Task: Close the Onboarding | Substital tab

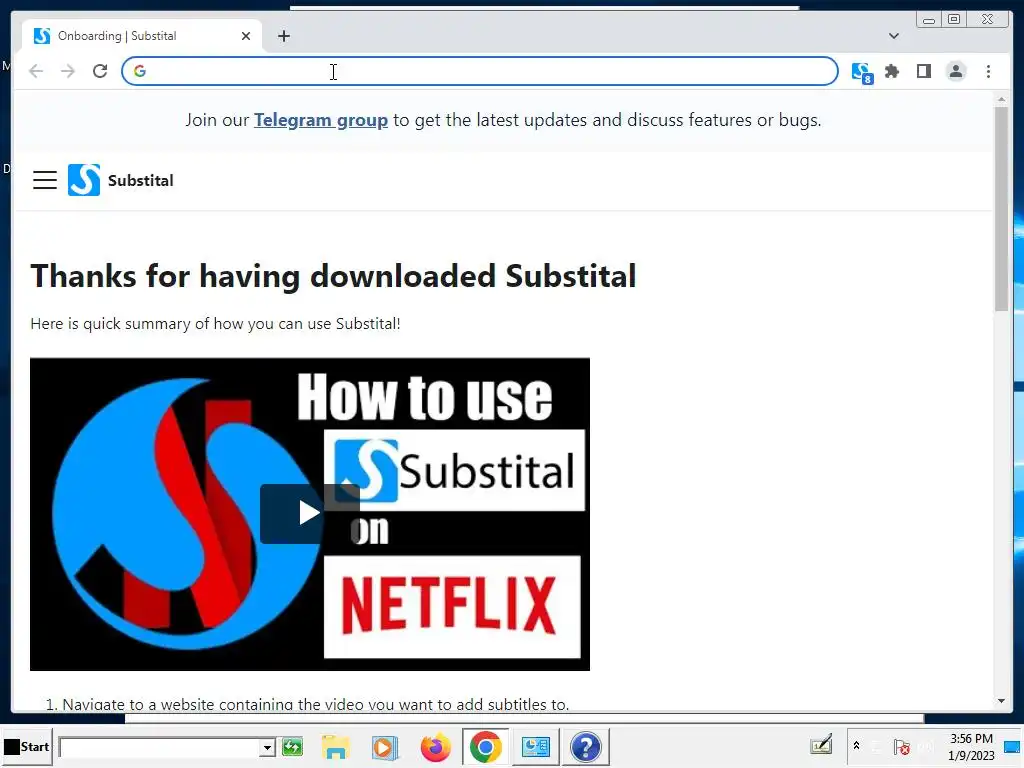Action: click(x=246, y=36)
